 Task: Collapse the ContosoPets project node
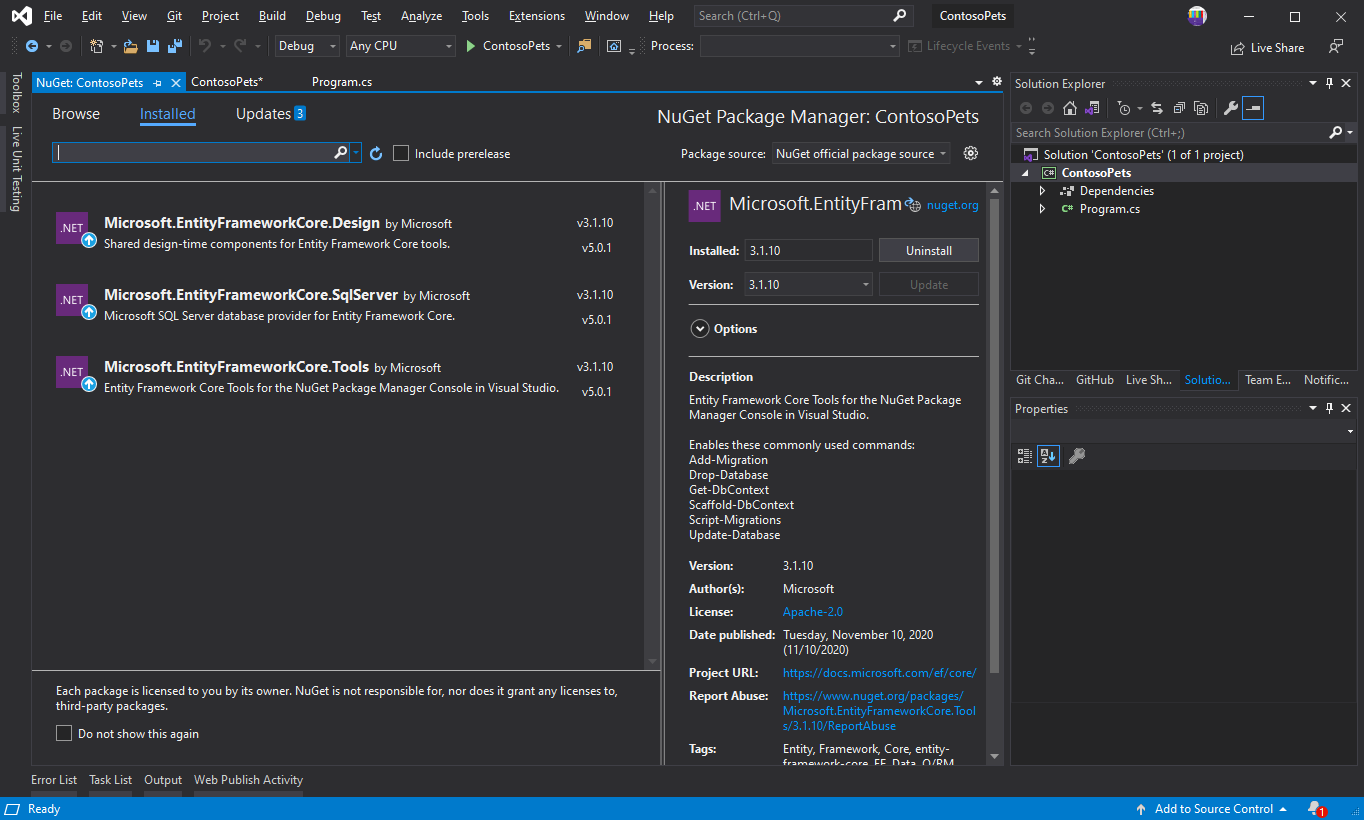pyautogui.click(x=1025, y=173)
